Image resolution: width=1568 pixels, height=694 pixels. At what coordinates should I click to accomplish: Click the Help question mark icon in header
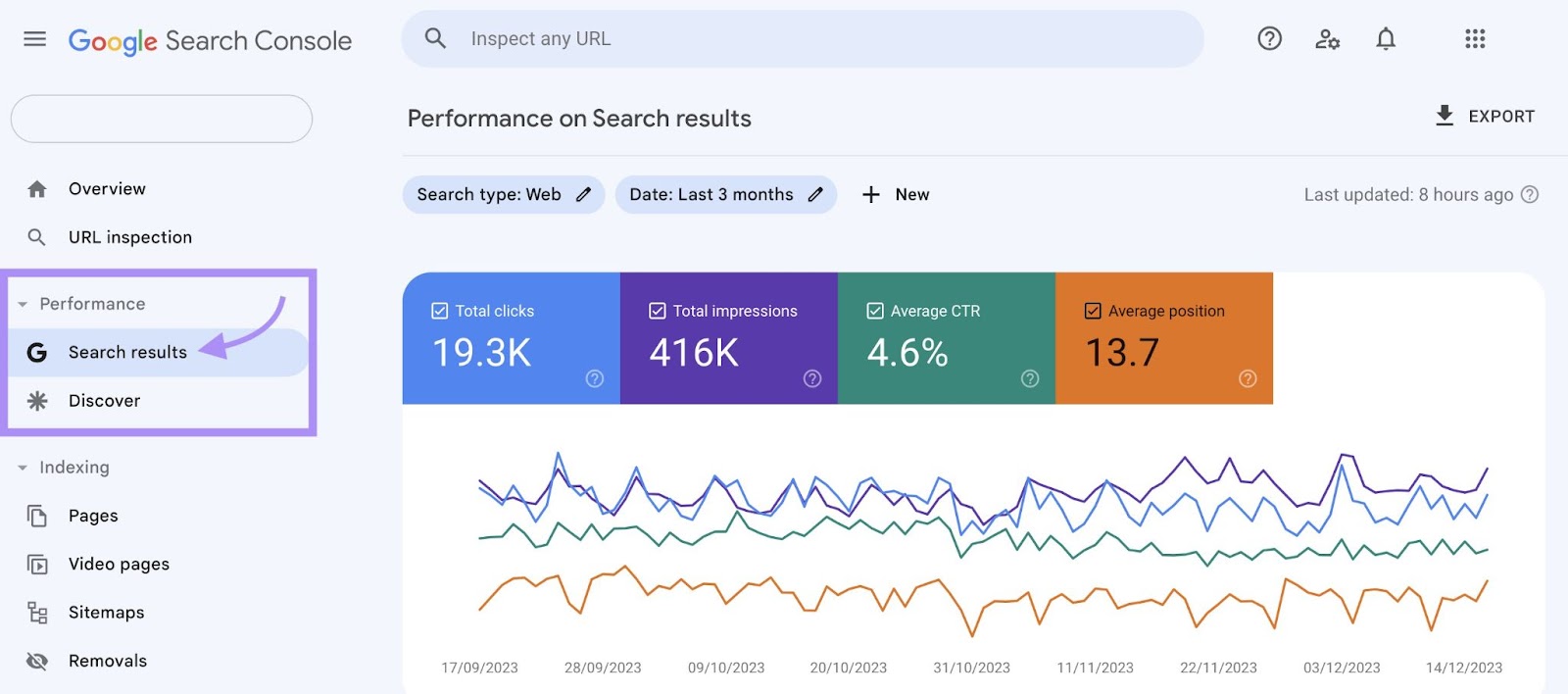[1269, 39]
